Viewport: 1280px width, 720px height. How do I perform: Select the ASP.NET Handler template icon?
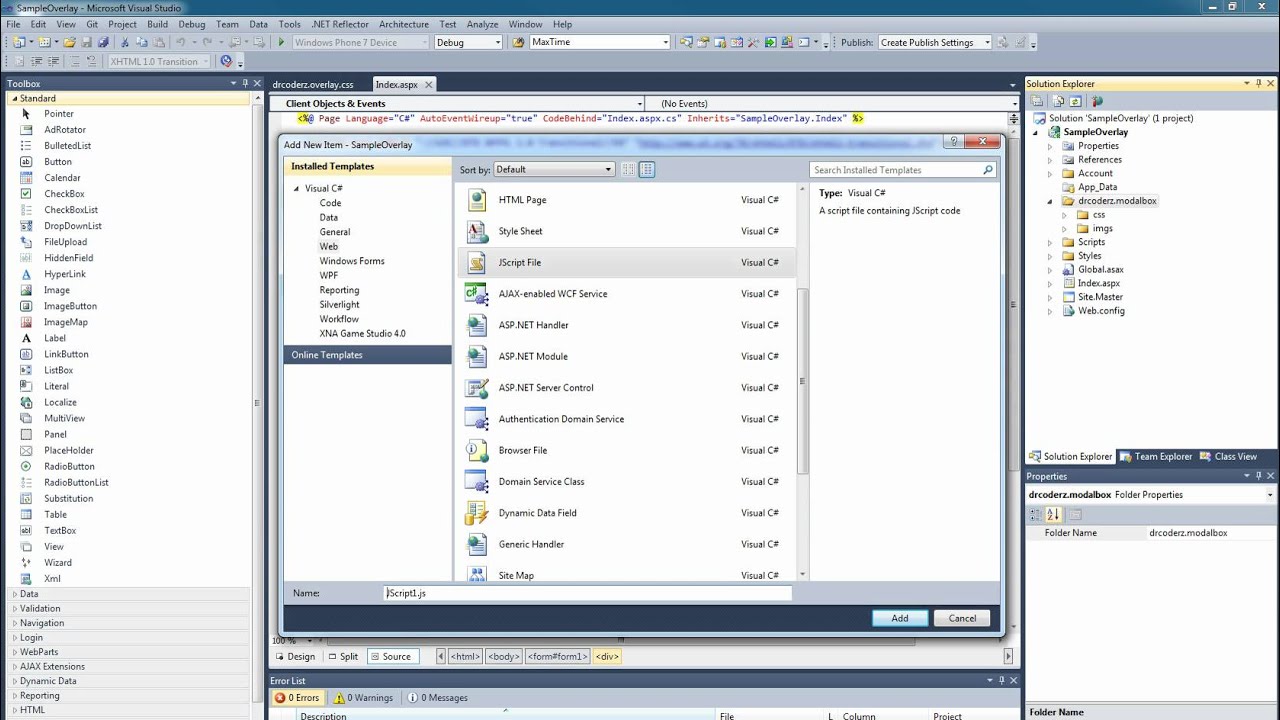pos(477,325)
